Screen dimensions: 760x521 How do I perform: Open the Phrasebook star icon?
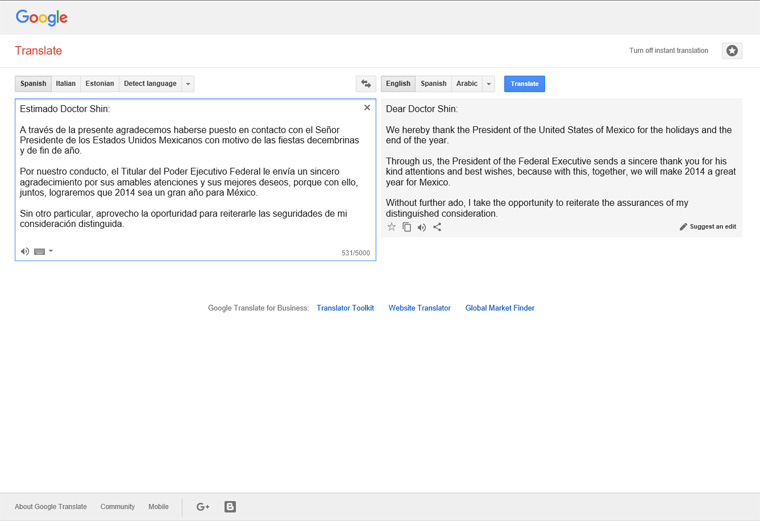coord(732,50)
